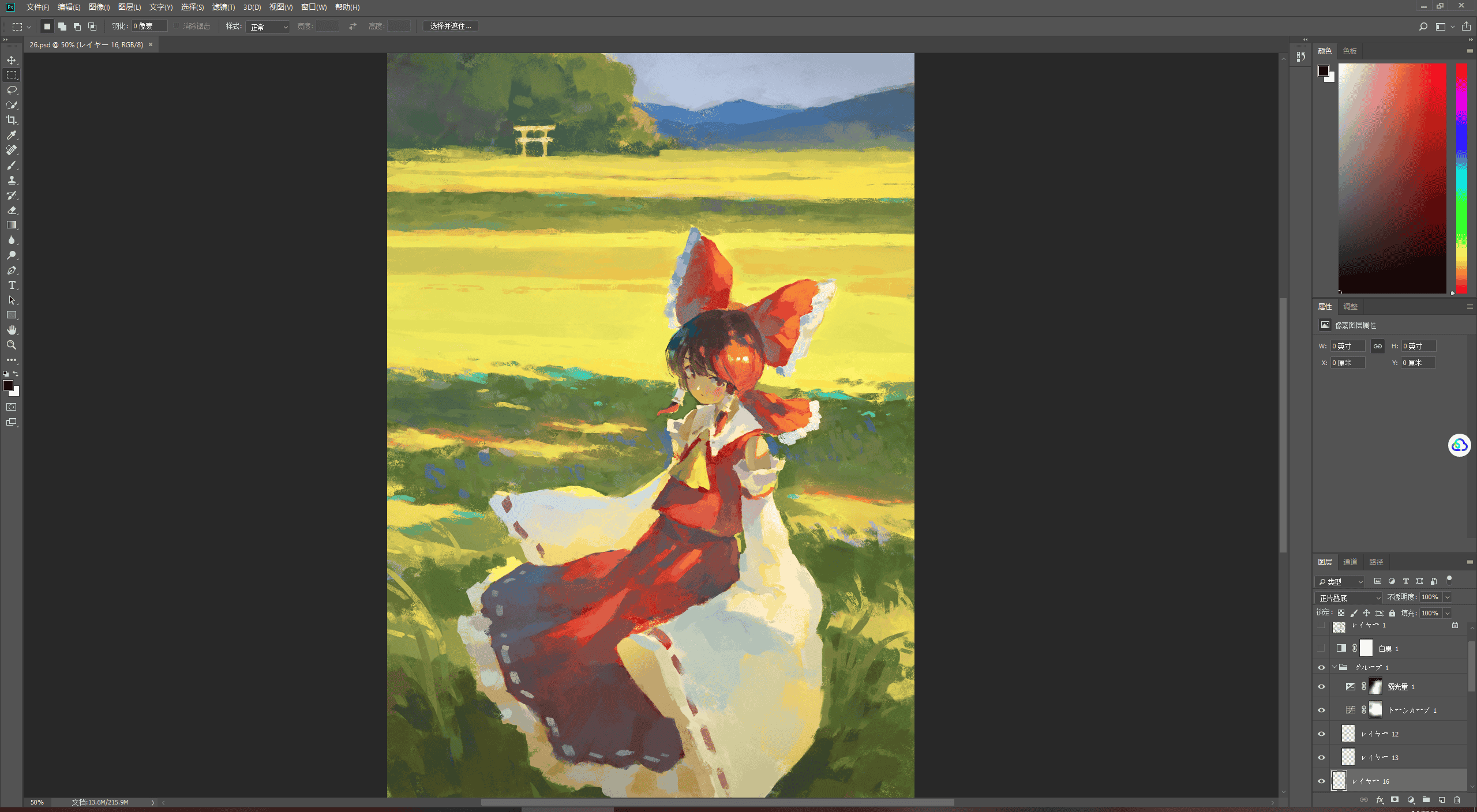Screen dimensions: 1477x812
Task: Click the delete layer trash icon
Action: pyautogui.click(x=1457, y=800)
